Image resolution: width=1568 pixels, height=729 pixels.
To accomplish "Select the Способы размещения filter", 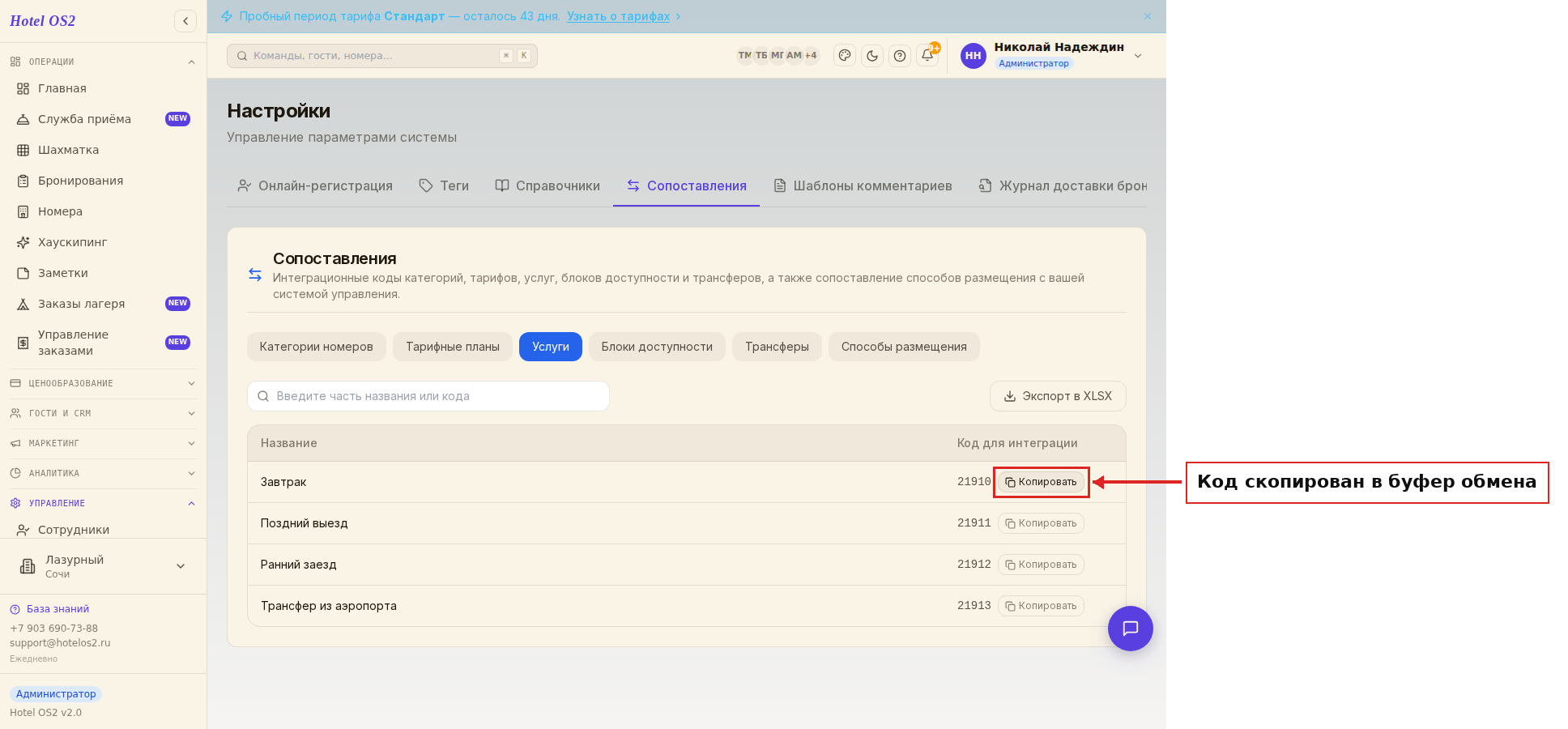I will 904,347.
